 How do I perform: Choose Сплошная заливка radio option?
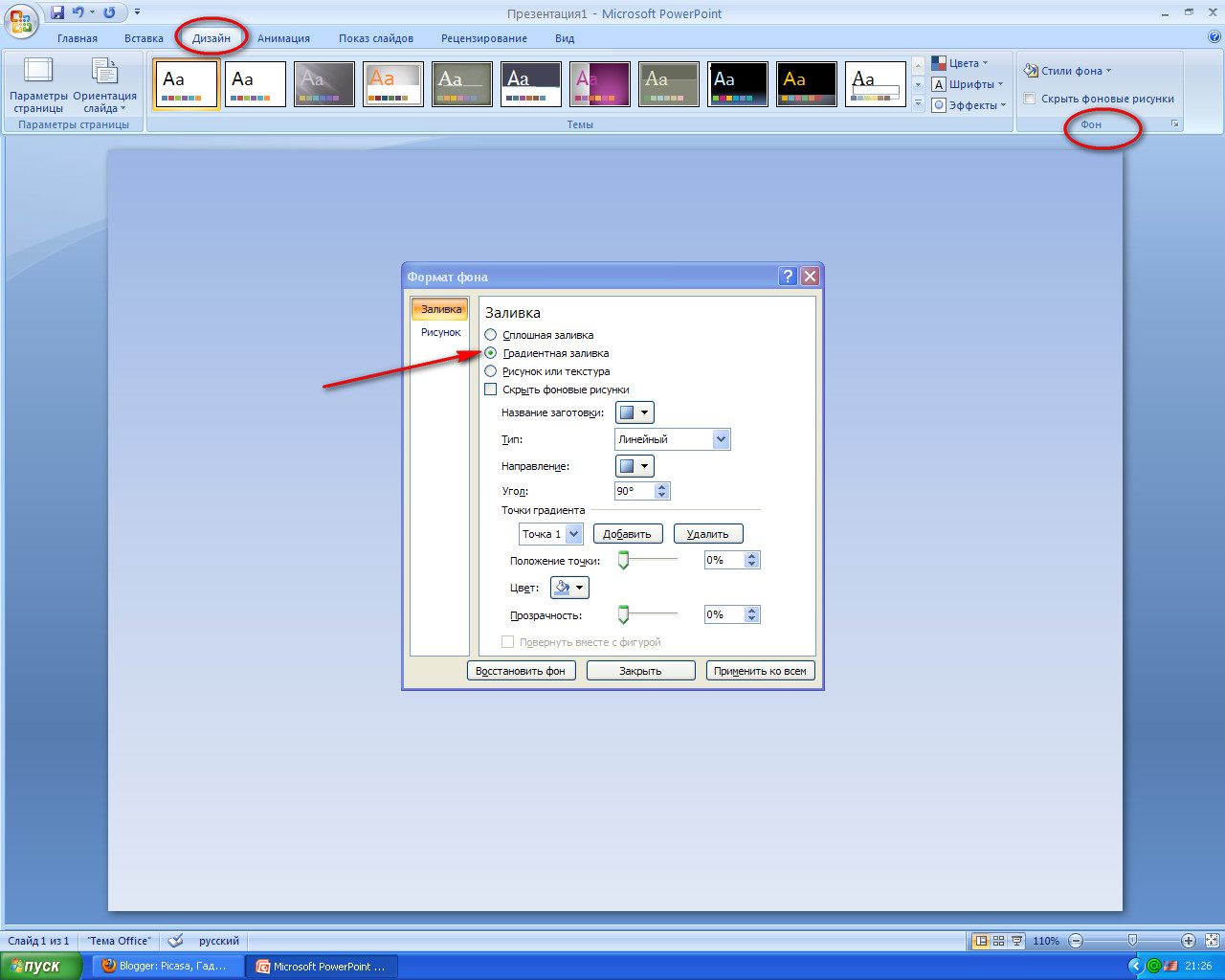pos(491,335)
